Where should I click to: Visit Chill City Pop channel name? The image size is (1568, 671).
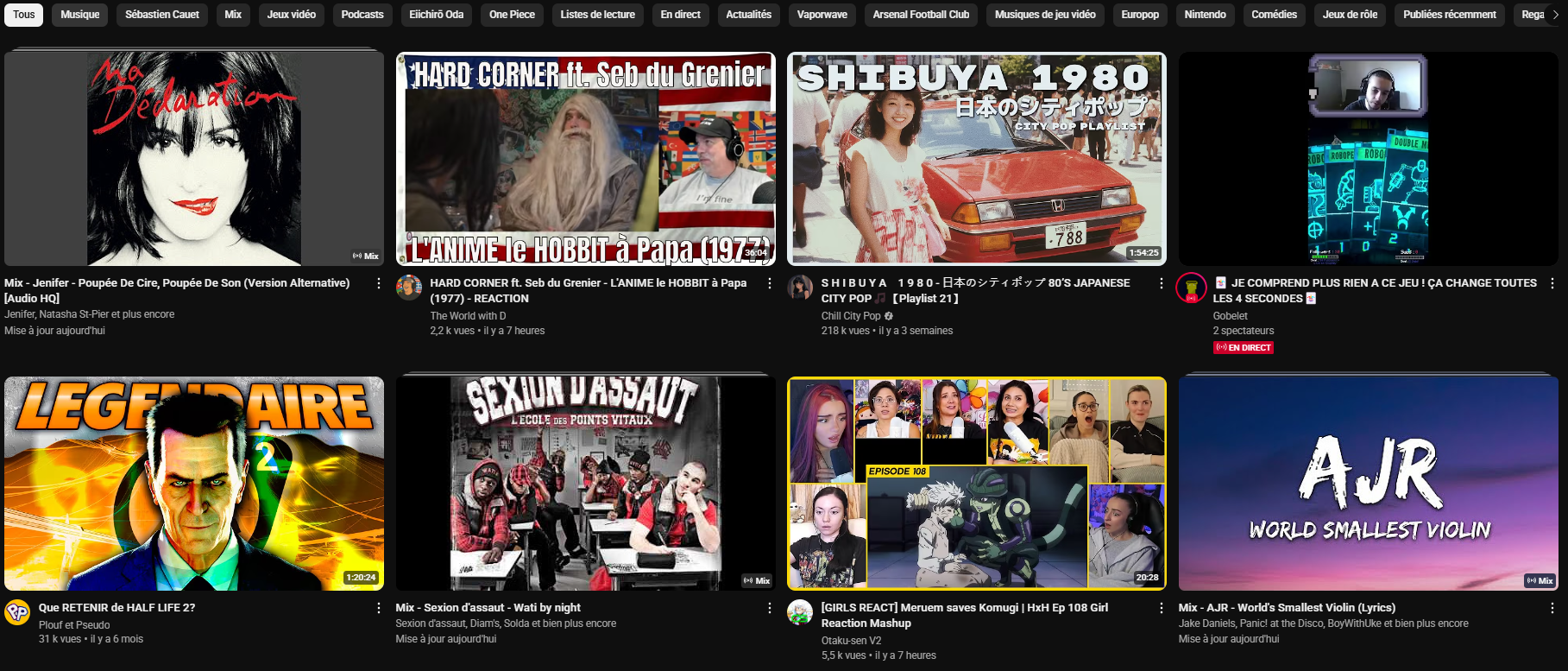click(x=851, y=316)
